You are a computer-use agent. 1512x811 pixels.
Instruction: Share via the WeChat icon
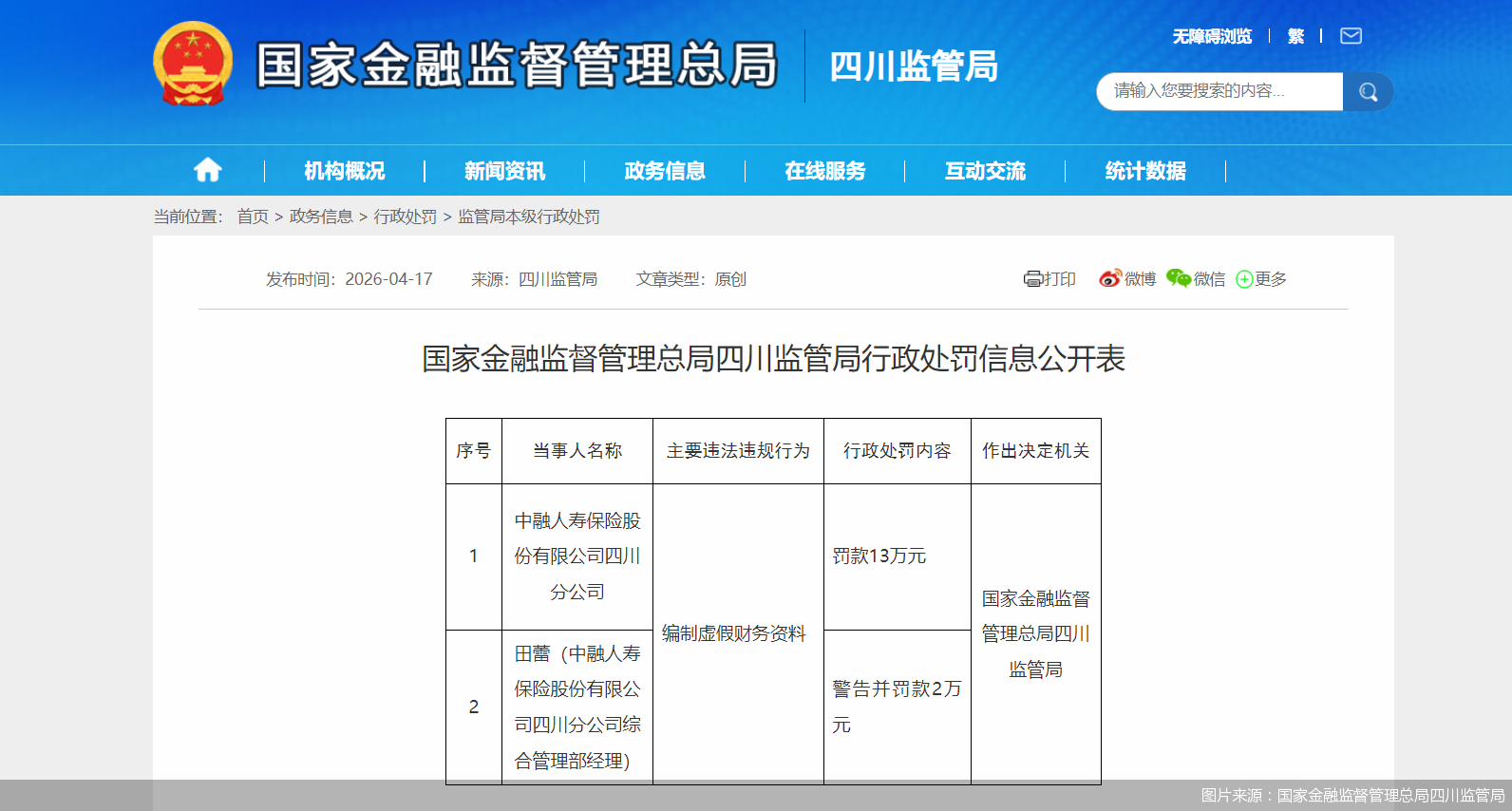pos(1179,278)
